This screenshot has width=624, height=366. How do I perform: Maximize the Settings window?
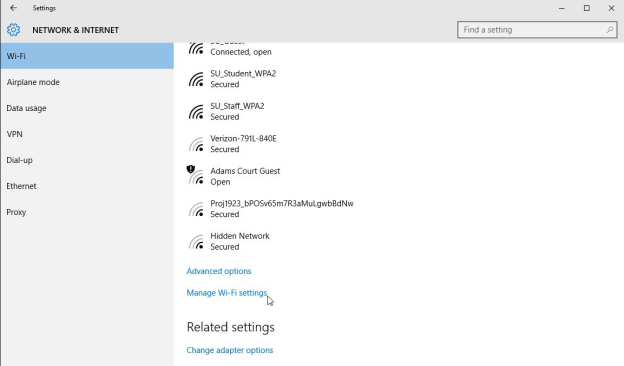587,8
